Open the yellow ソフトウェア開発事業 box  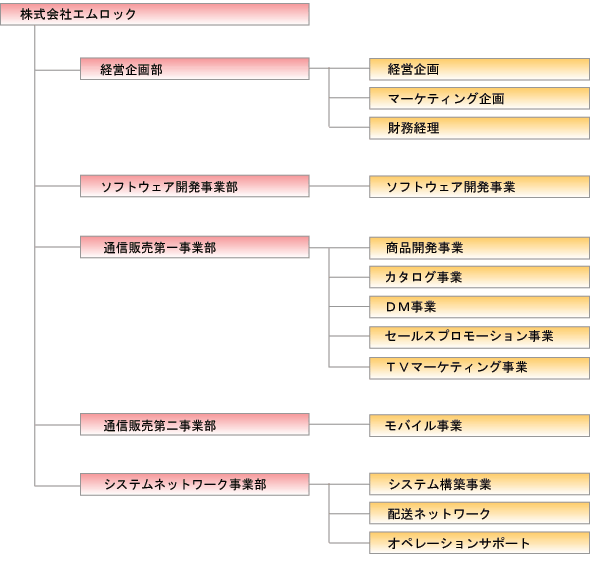(x=479, y=187)
